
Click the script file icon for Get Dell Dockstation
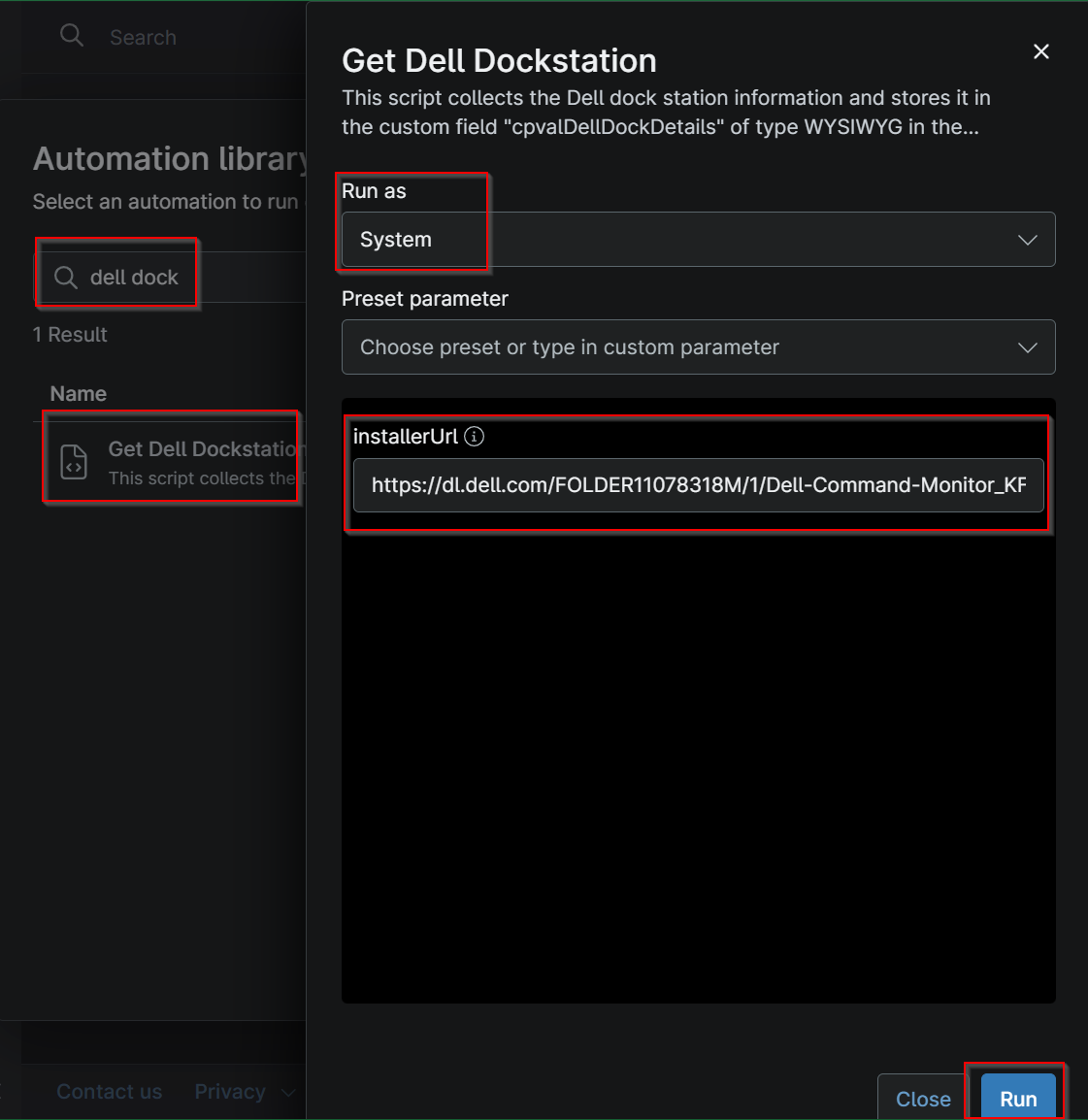[x=74, y=461]
